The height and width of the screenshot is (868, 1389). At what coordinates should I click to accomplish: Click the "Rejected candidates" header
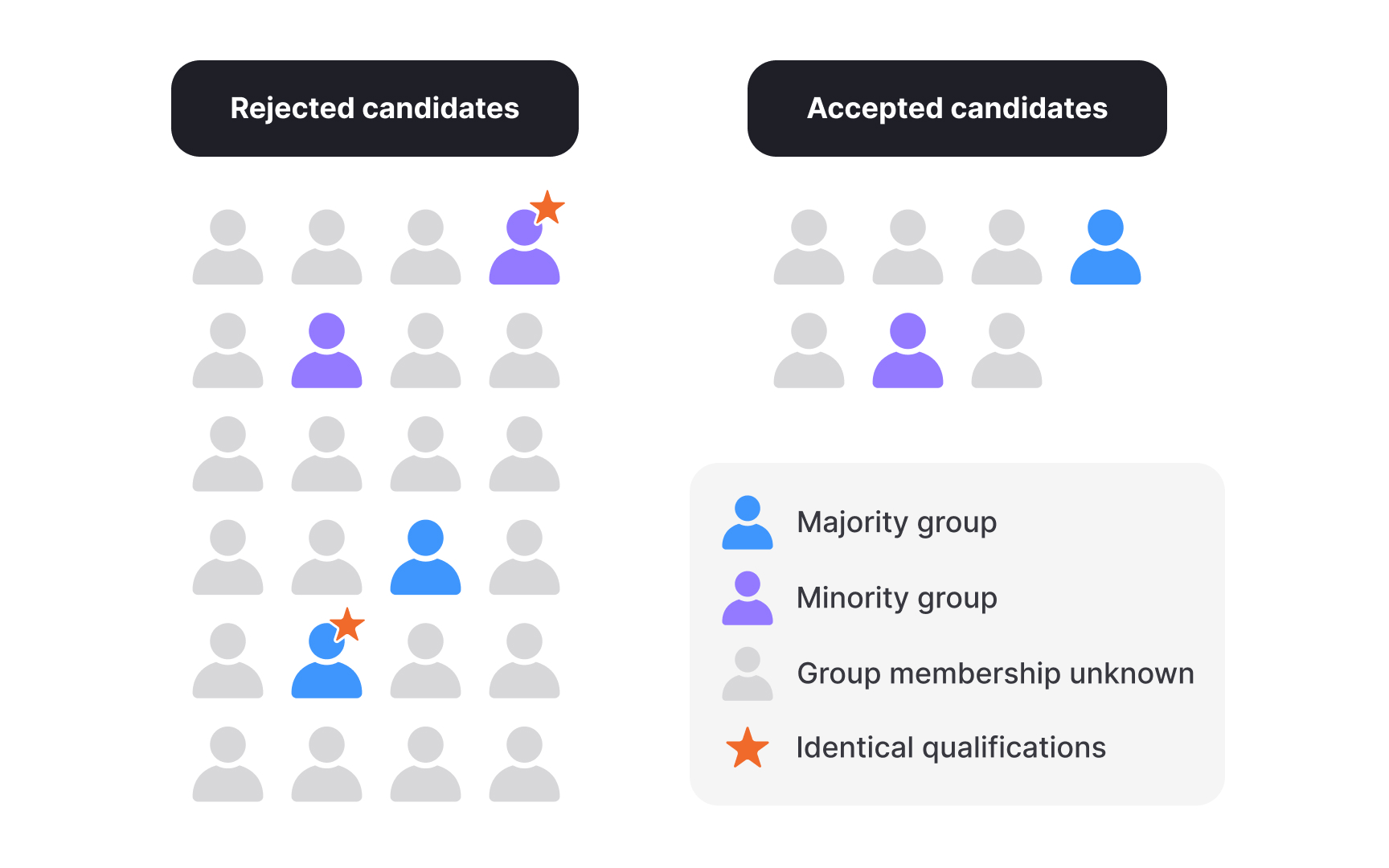coord(375,108)
